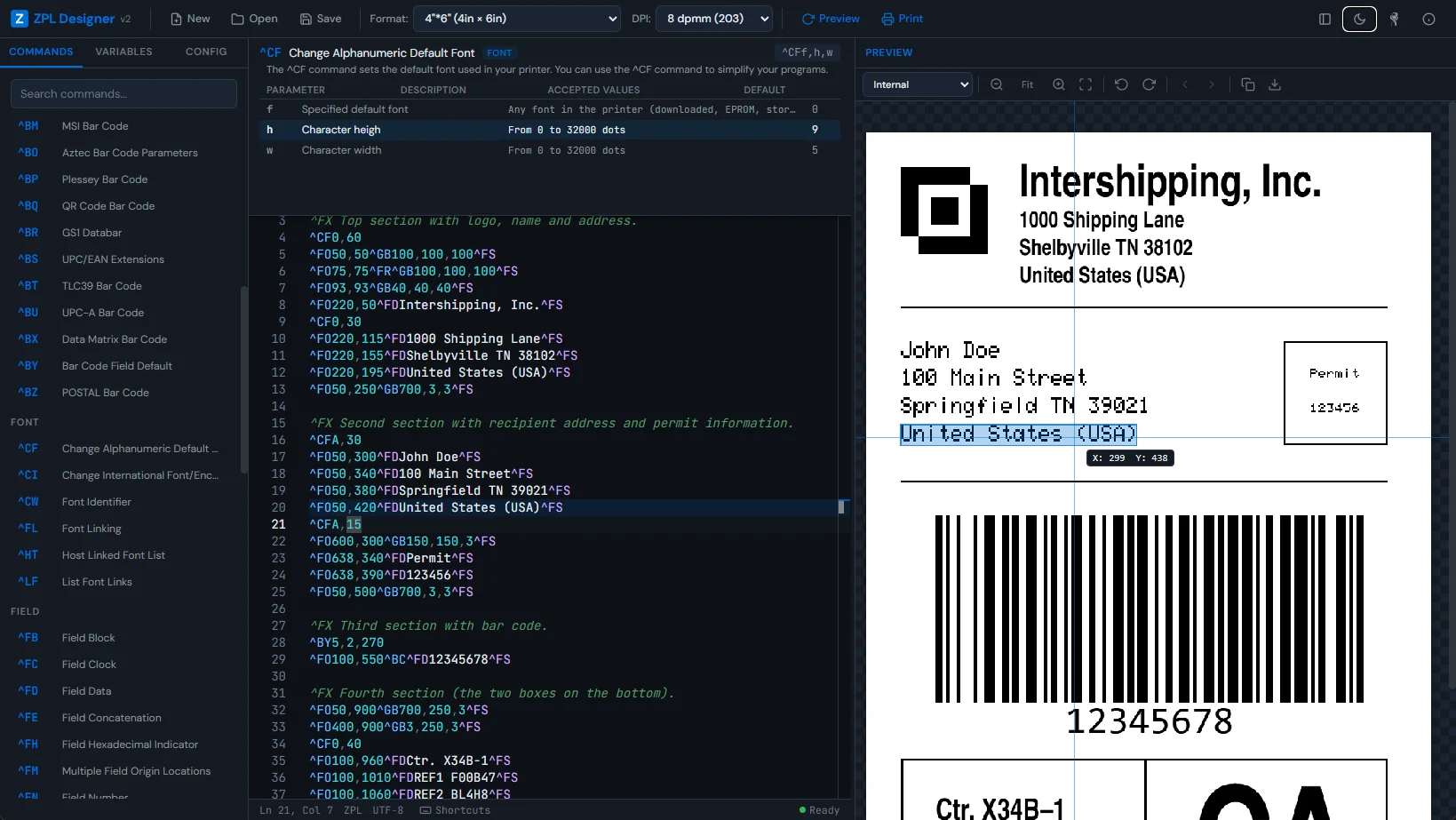Open the Internal renderer dropdown
The height and width of the screenshot is (820, 1456).
917,84
